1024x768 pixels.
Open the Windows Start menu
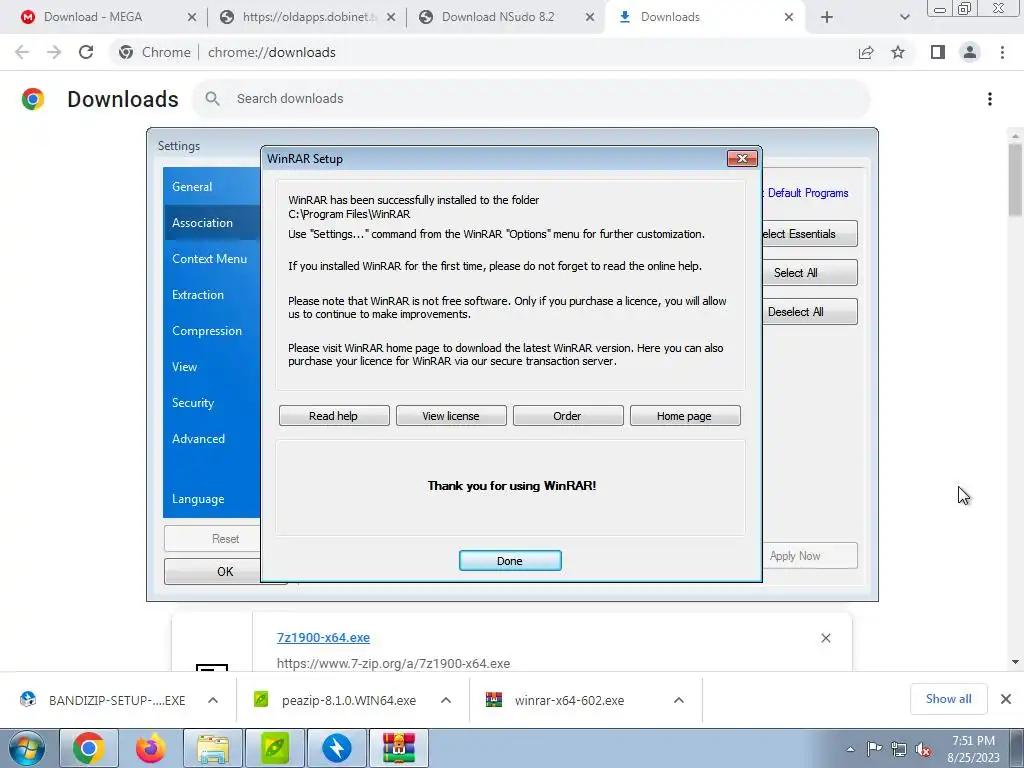(26, 748)
